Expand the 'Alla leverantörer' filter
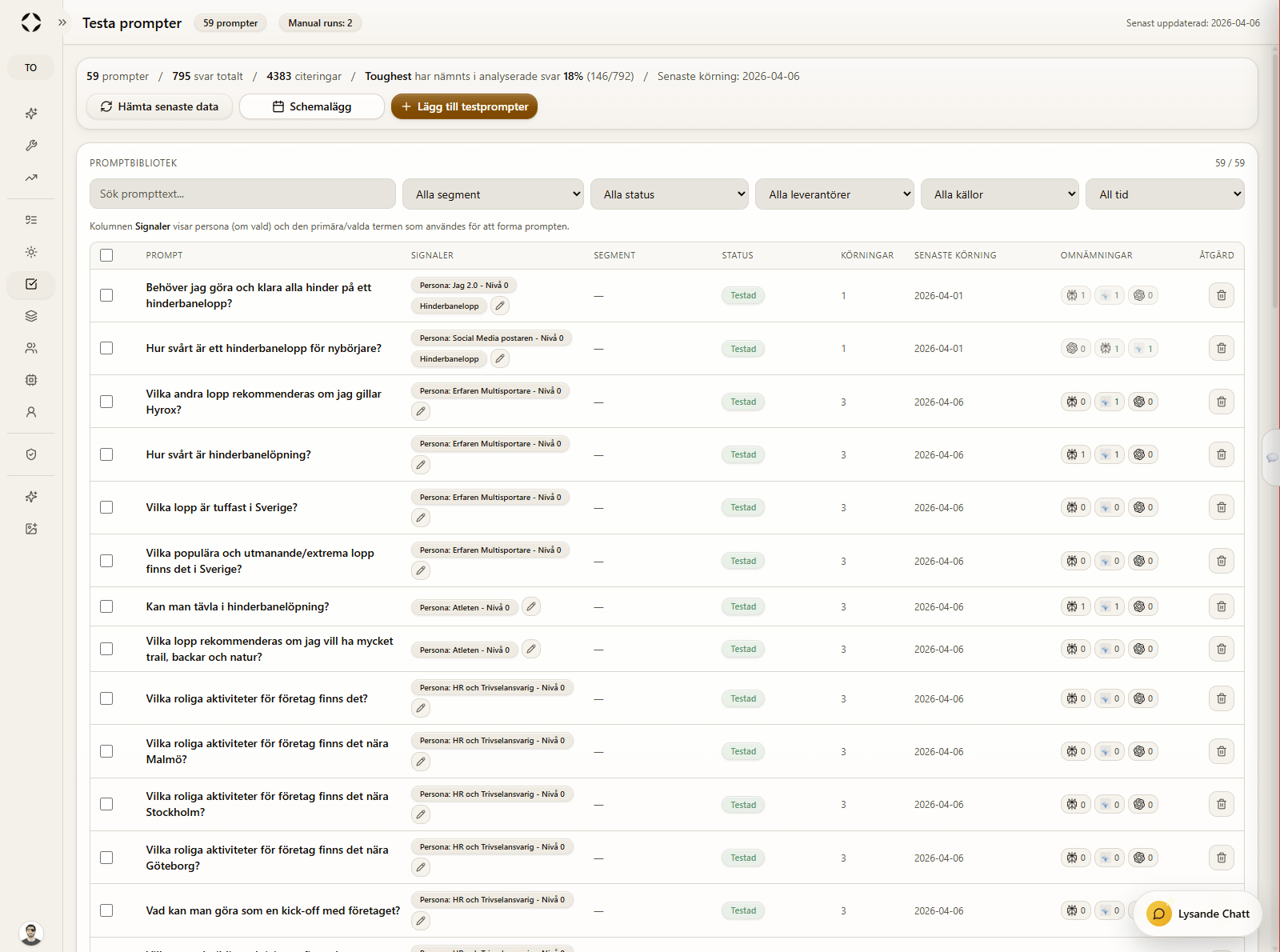1280x952 pixels. point(834,194)
